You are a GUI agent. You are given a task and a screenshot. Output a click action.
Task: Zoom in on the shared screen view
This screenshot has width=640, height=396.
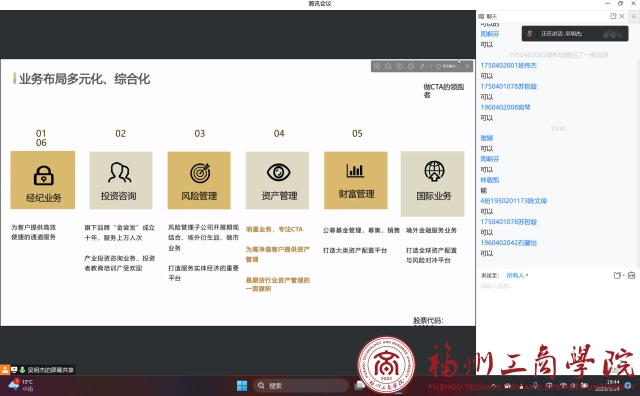[377, 66]
